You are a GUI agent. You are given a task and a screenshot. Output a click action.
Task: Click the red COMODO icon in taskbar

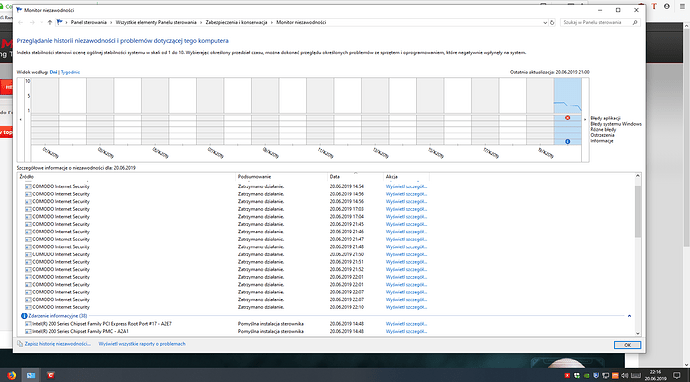click(x=51, y=375)
